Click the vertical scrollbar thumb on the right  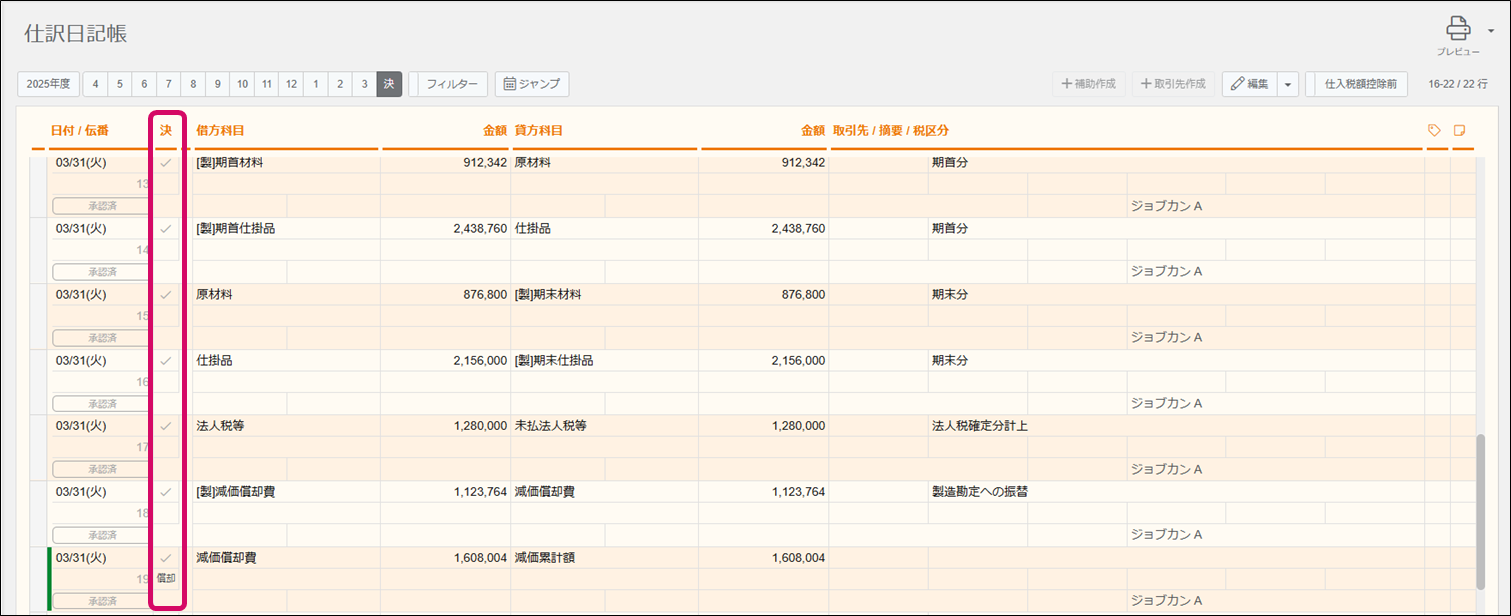tap(1481, 511)
